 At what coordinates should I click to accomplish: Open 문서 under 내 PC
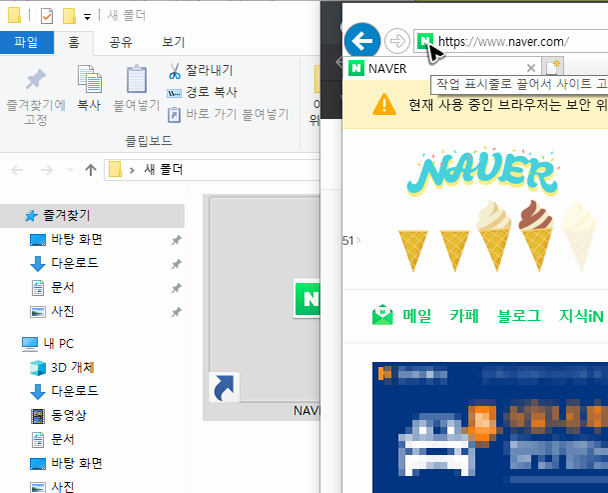(62, 439)
